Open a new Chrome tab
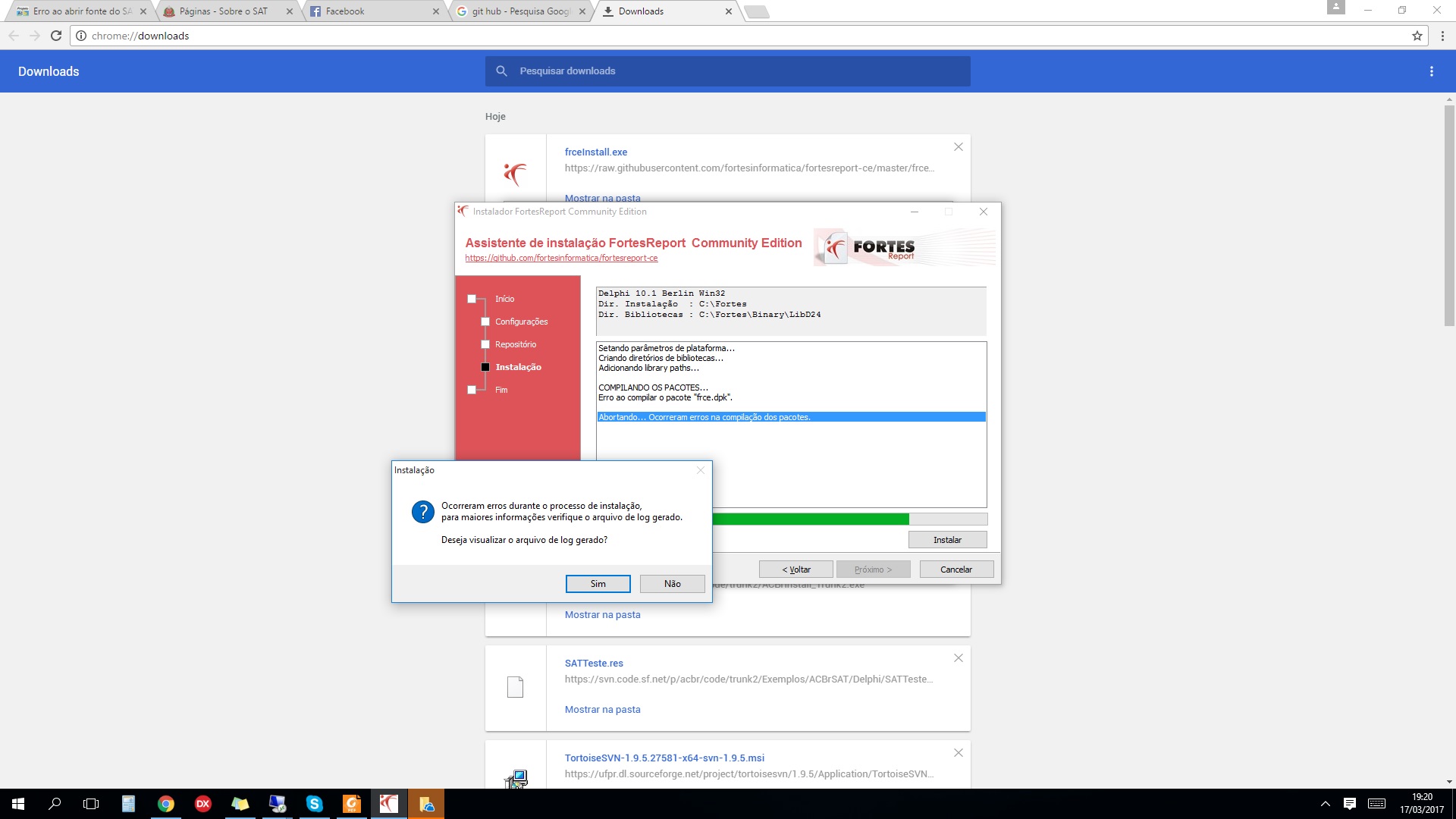This screenshot has height=819, width=1456. (757, 11)
